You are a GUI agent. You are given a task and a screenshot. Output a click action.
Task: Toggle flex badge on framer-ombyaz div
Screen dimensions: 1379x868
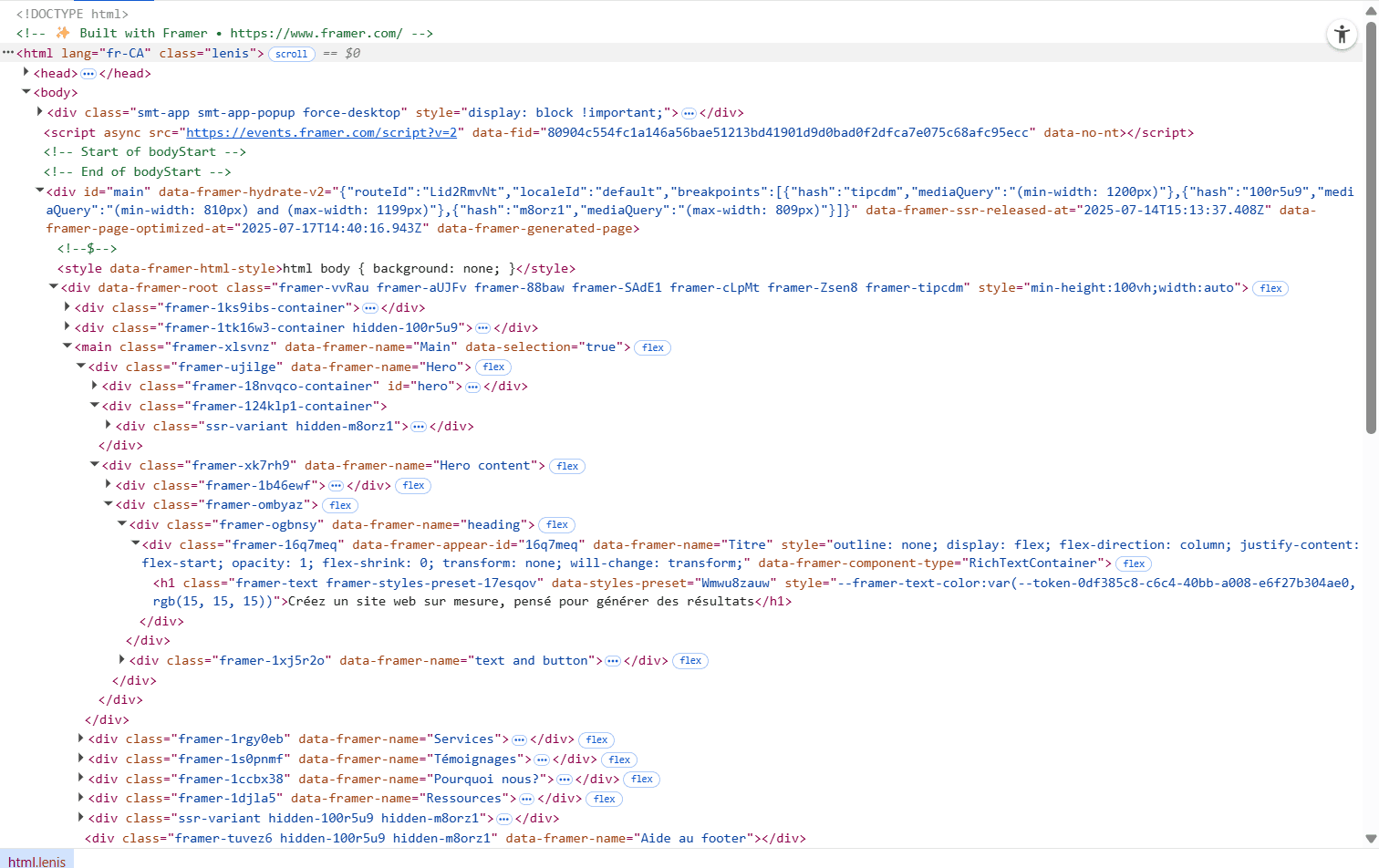point(340,505)
